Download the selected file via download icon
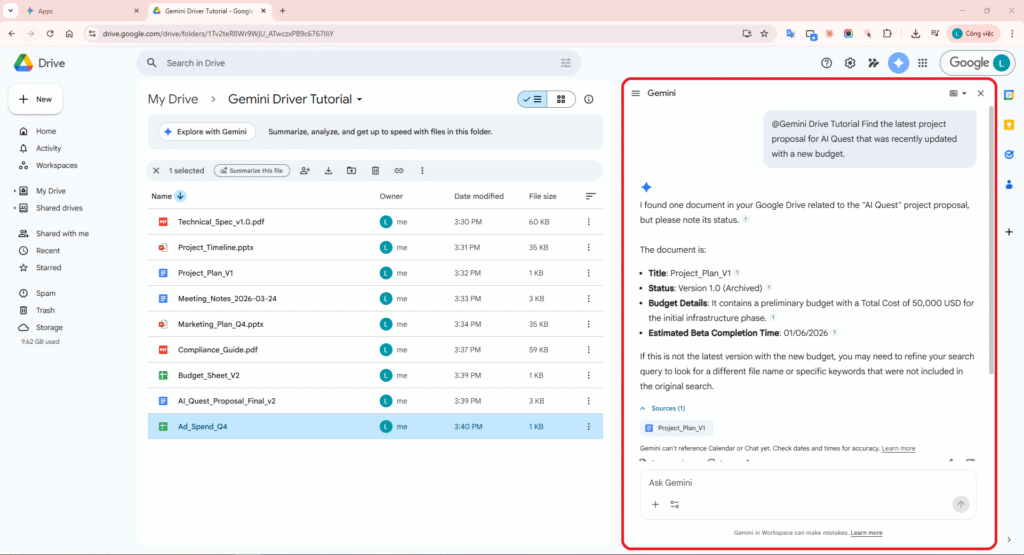1024x555 pixels. point(328,171)
